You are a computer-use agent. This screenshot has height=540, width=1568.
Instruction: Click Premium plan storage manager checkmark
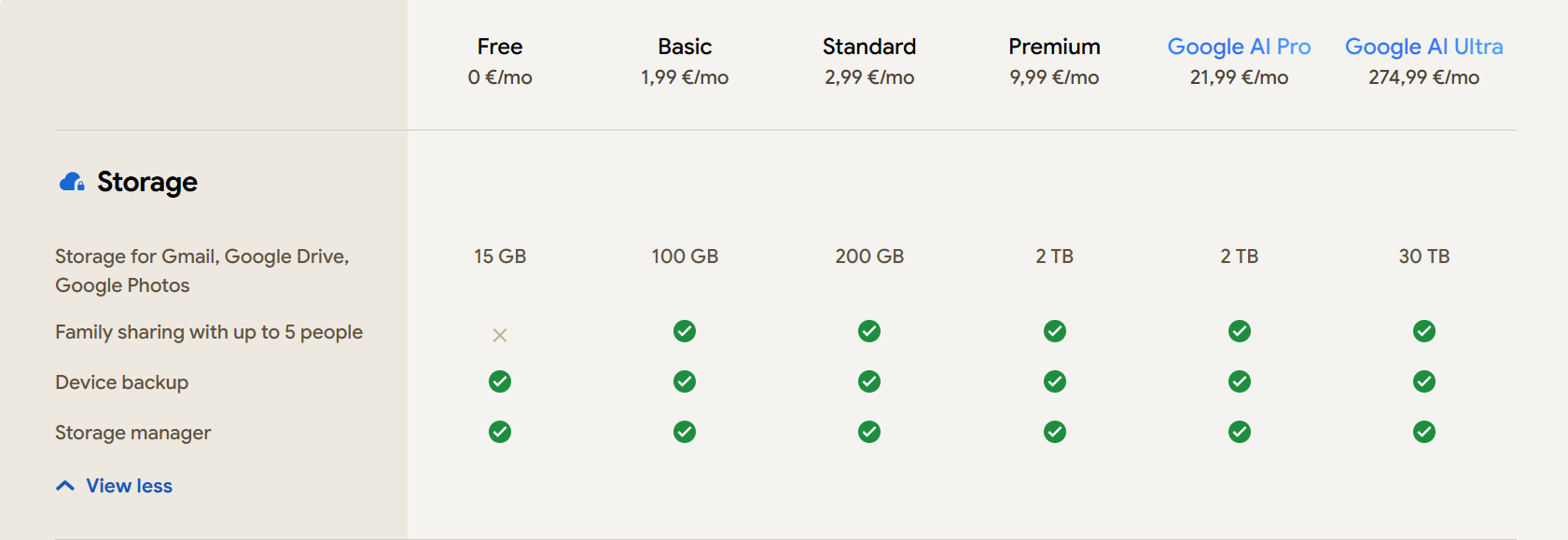(1055, 432)
